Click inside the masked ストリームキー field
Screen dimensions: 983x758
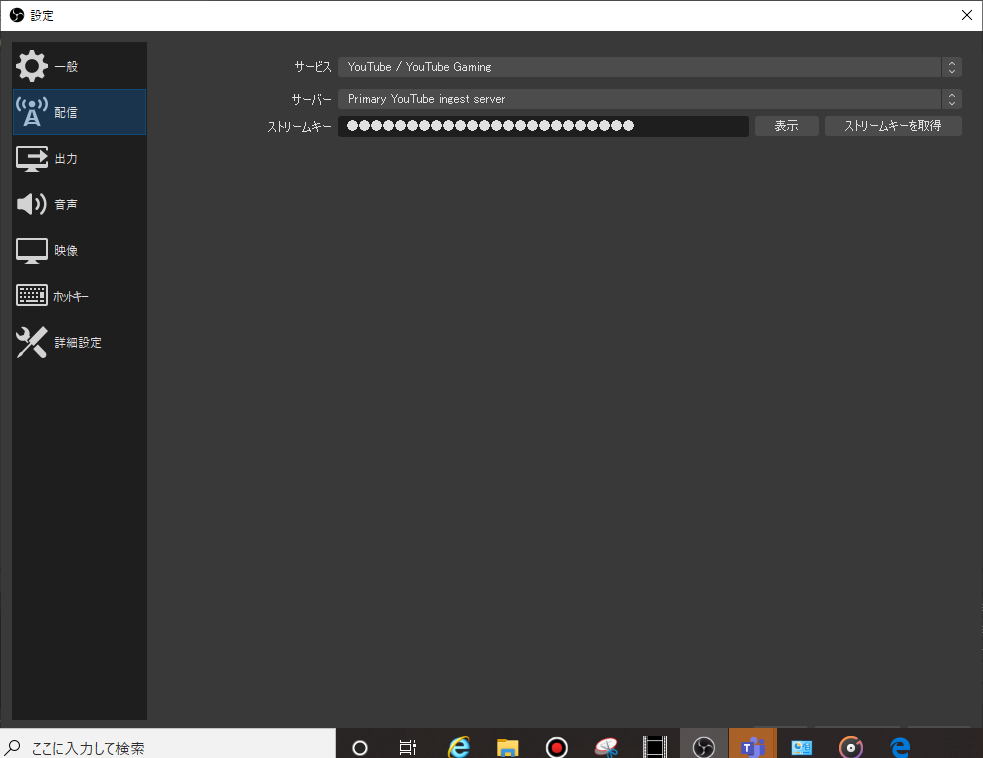543,126
